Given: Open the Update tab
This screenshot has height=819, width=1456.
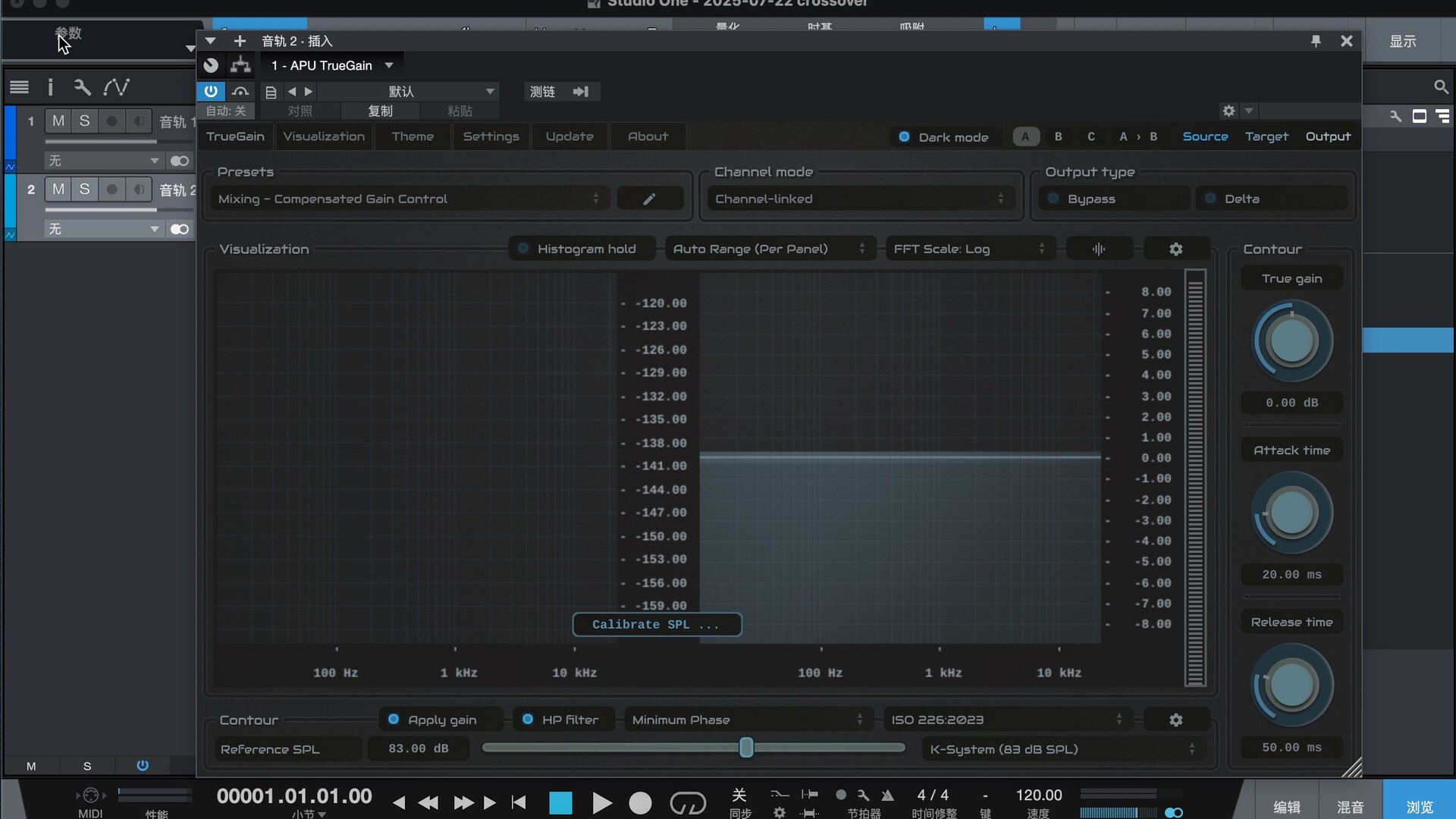Looking at the screenshot, I should point(570,136).
